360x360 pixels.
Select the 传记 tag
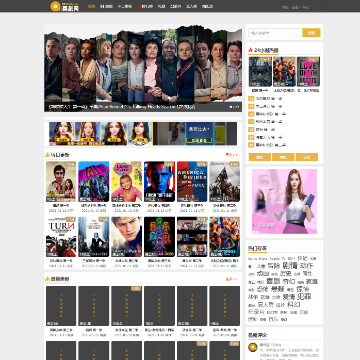[302, 258]
